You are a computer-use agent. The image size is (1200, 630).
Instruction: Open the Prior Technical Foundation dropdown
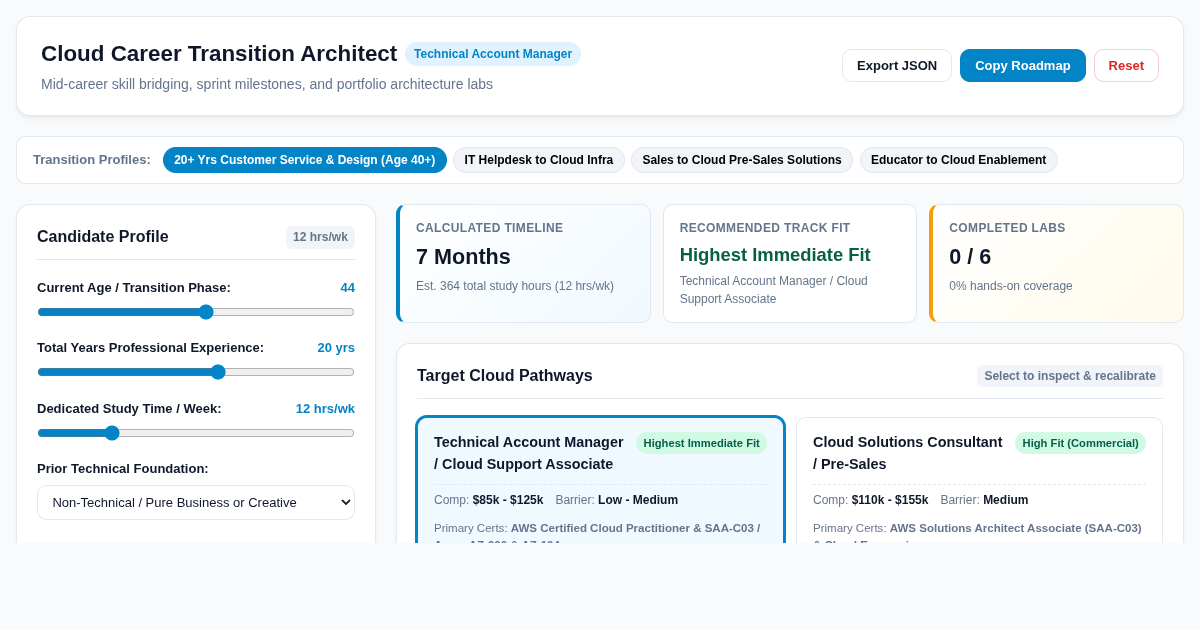[196, 502]
